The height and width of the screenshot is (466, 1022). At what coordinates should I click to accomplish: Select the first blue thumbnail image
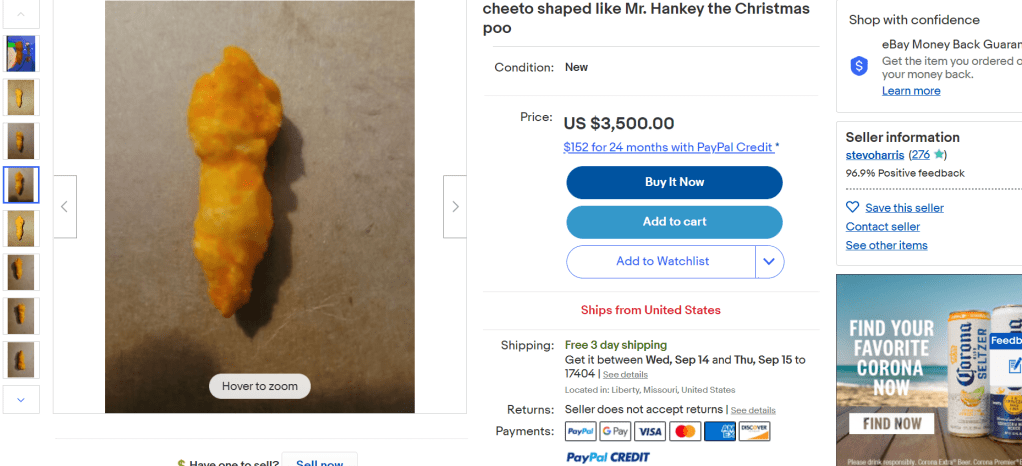(x=21, y=54)
